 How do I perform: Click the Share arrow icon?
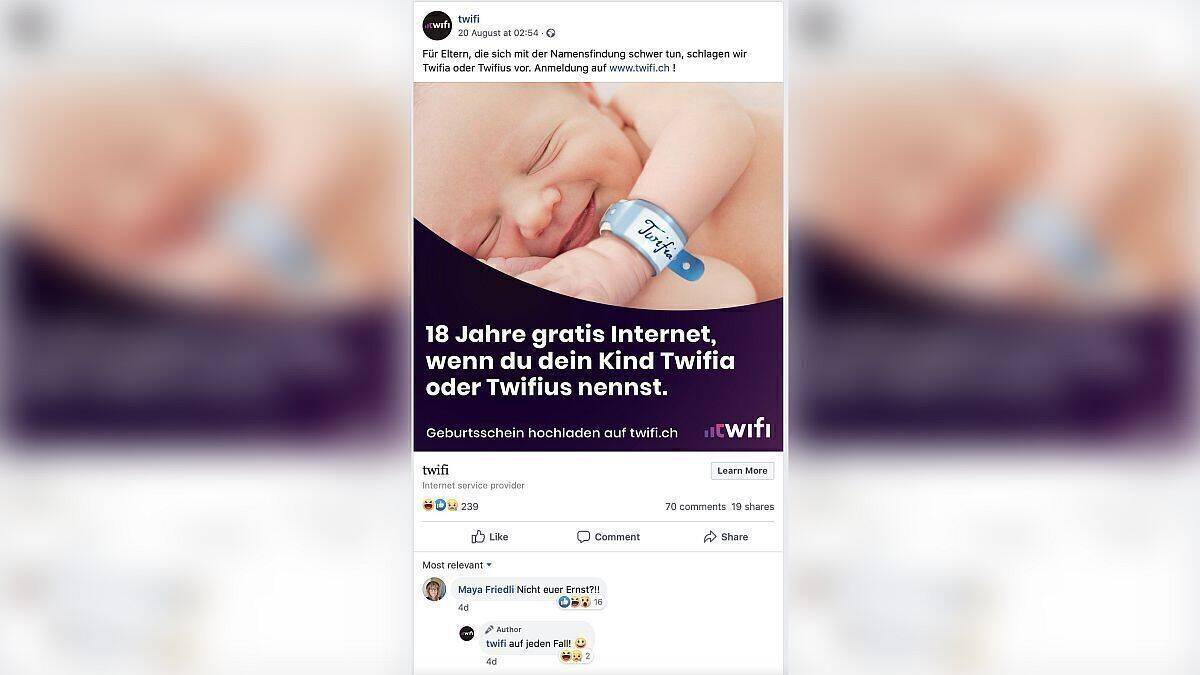tap(710, 537)
